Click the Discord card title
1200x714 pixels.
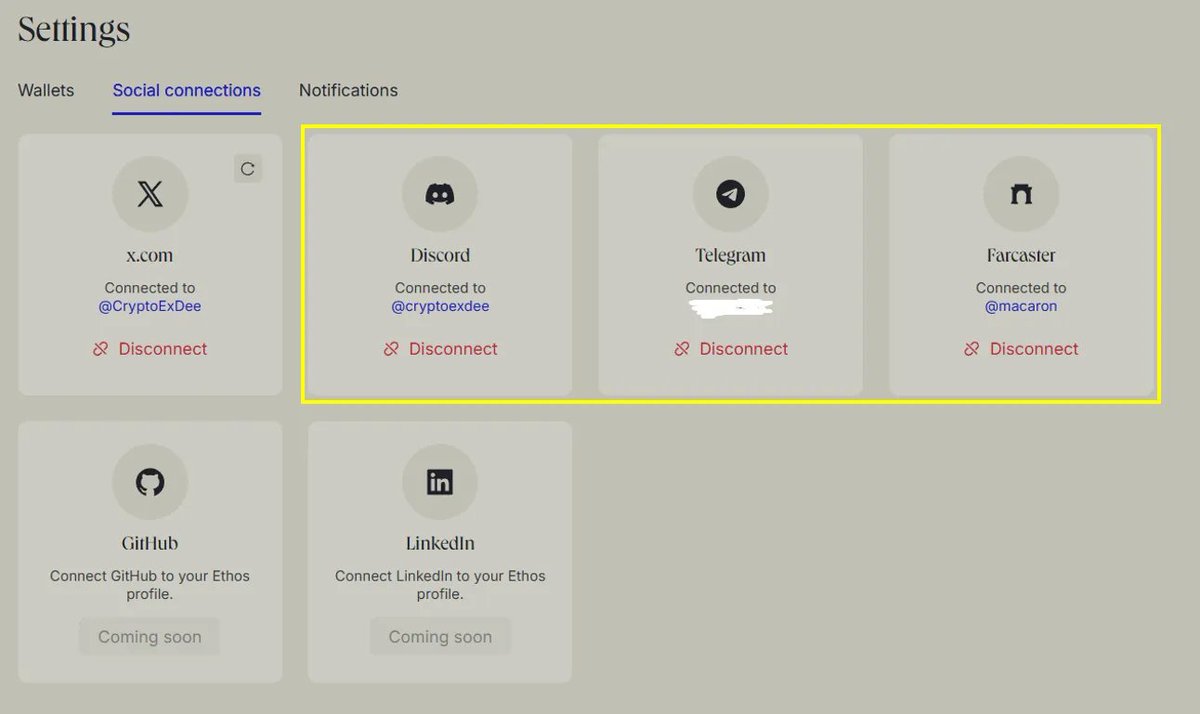point(440,255)
